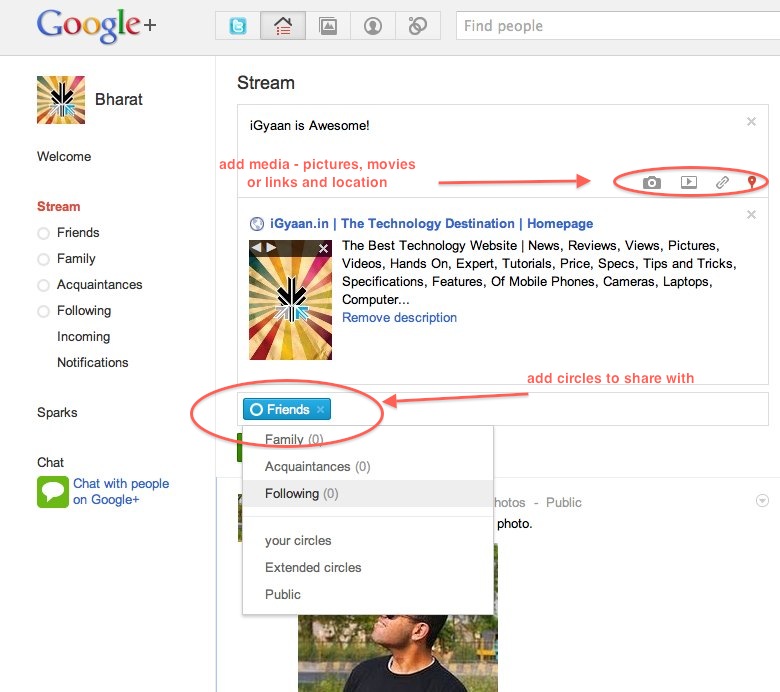The height and width of the screenshot is (692, 780).
Task: Open the Profile icon in top toolbar
Action: pyautogui.click(x=373, y=27)
